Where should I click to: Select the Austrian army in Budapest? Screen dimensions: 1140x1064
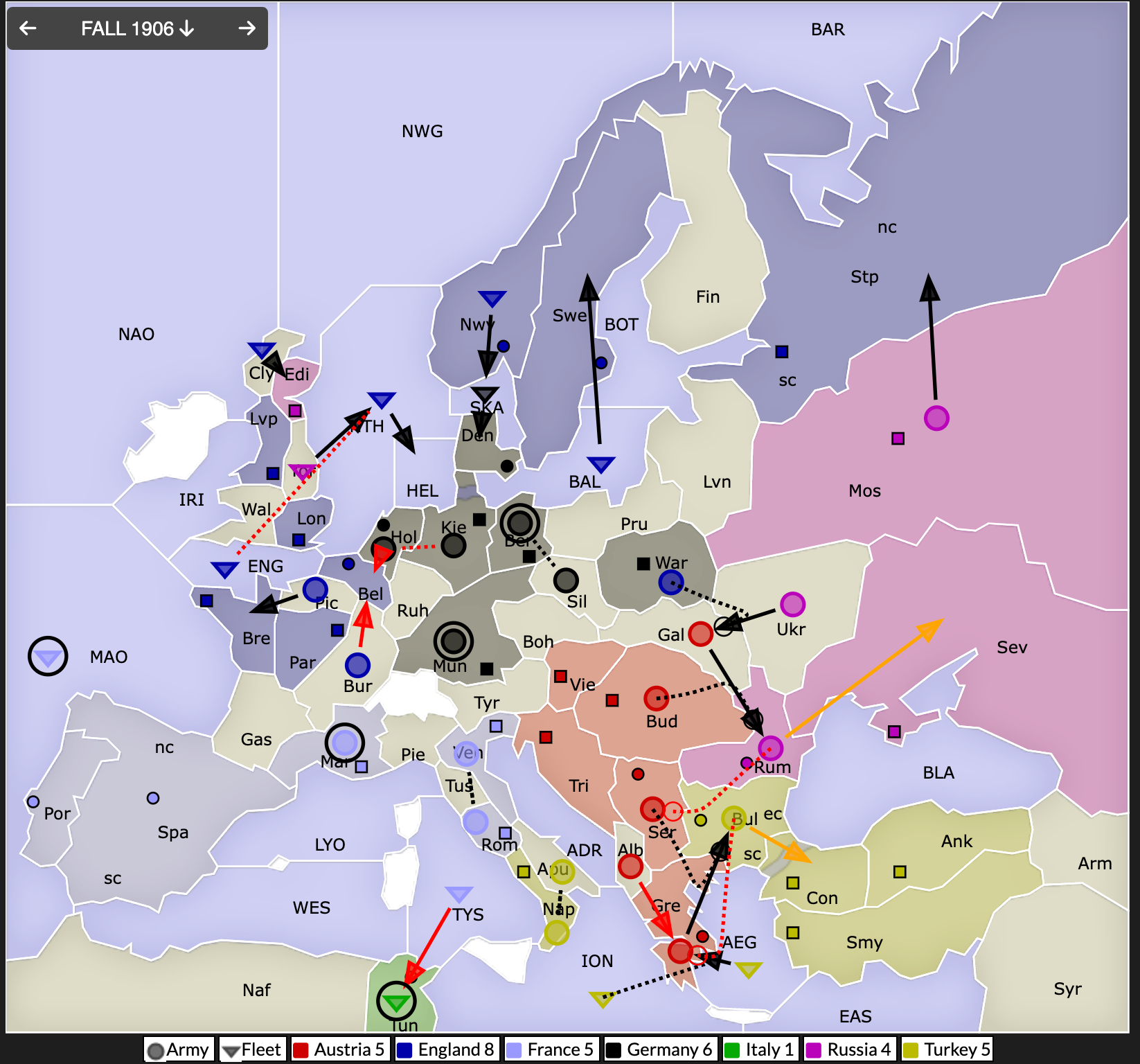pyautogui.click(x=656, y=698)
